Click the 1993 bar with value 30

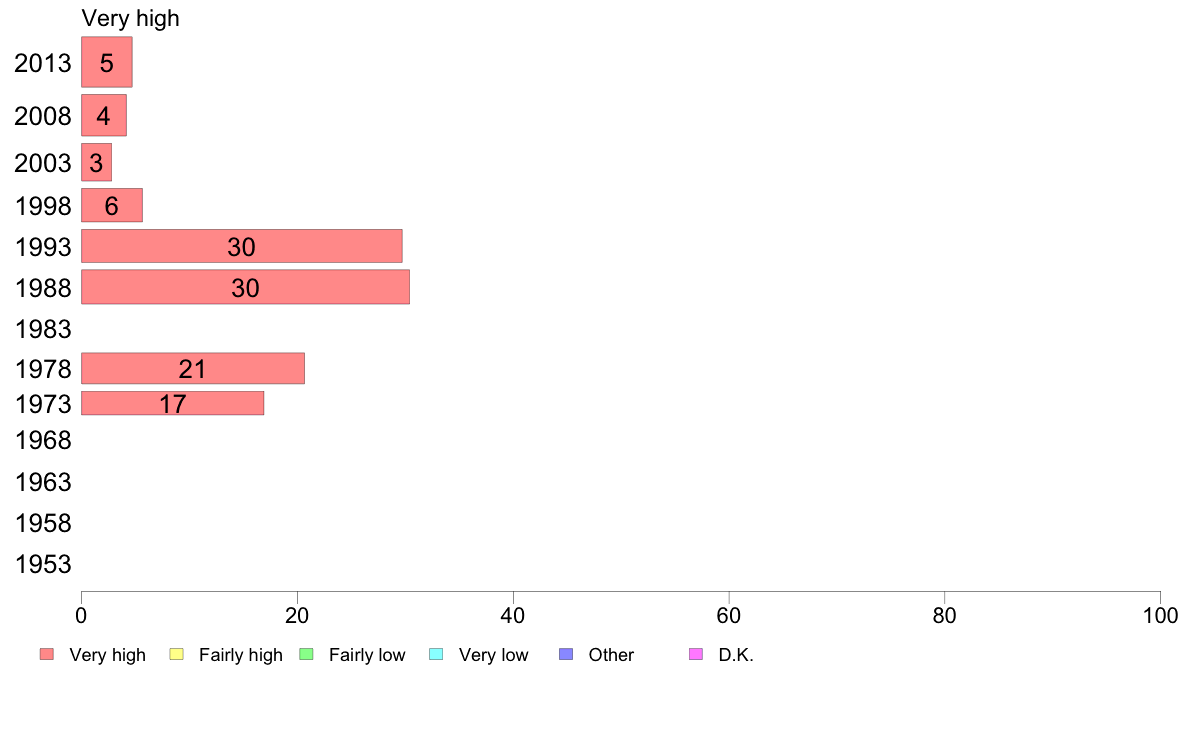coord(242,246)
